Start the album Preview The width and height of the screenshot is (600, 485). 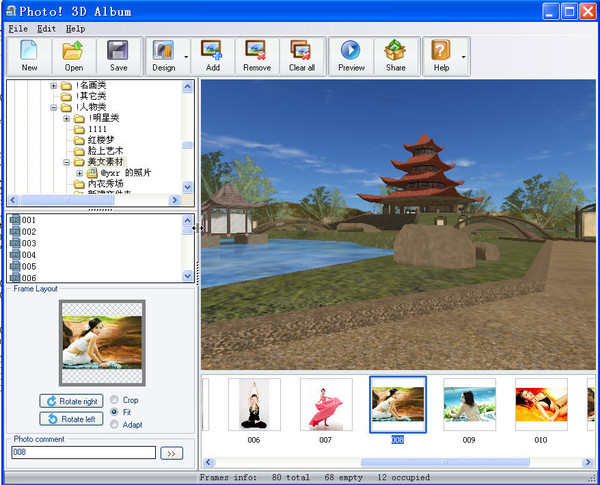351,50
